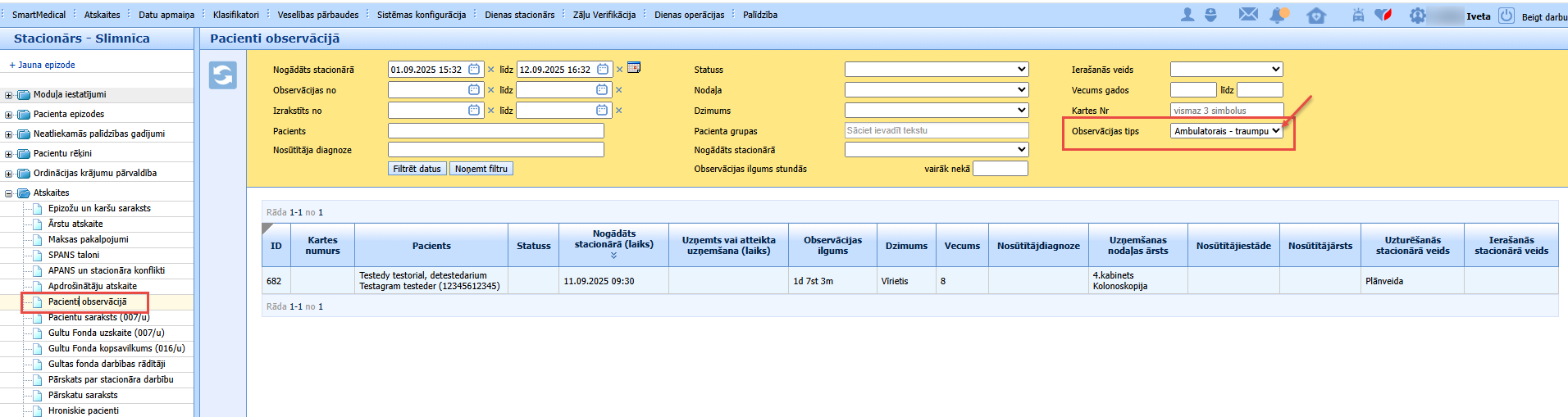Open Observācijas tips dropdown showing Ambulatorais - traumpu
The height and width of the screenshot is (417, 1568).
[1226, 131]
